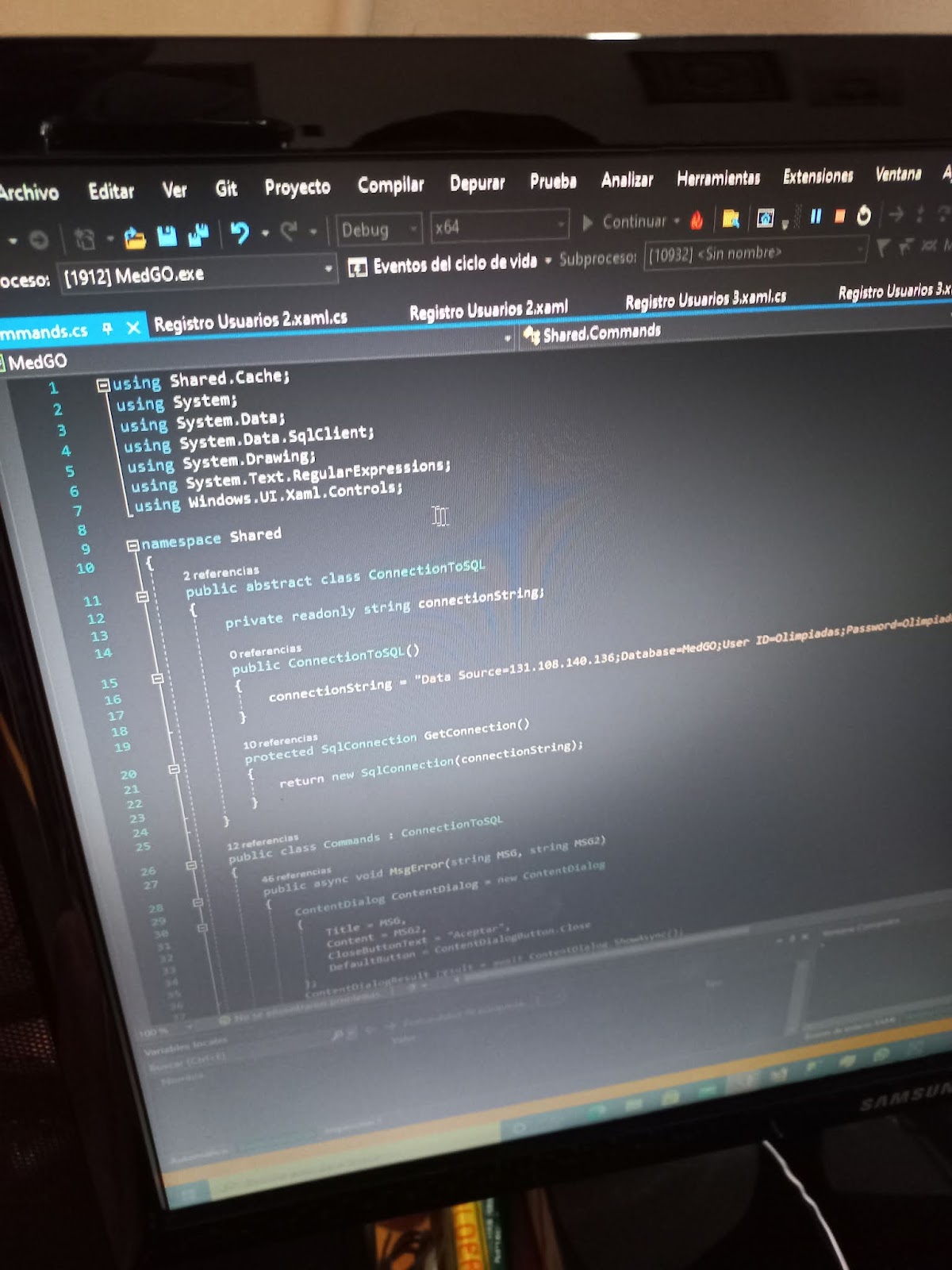Open the x64 platform dropdown
Screen dimensions: 952x1270
click(500, 226)
